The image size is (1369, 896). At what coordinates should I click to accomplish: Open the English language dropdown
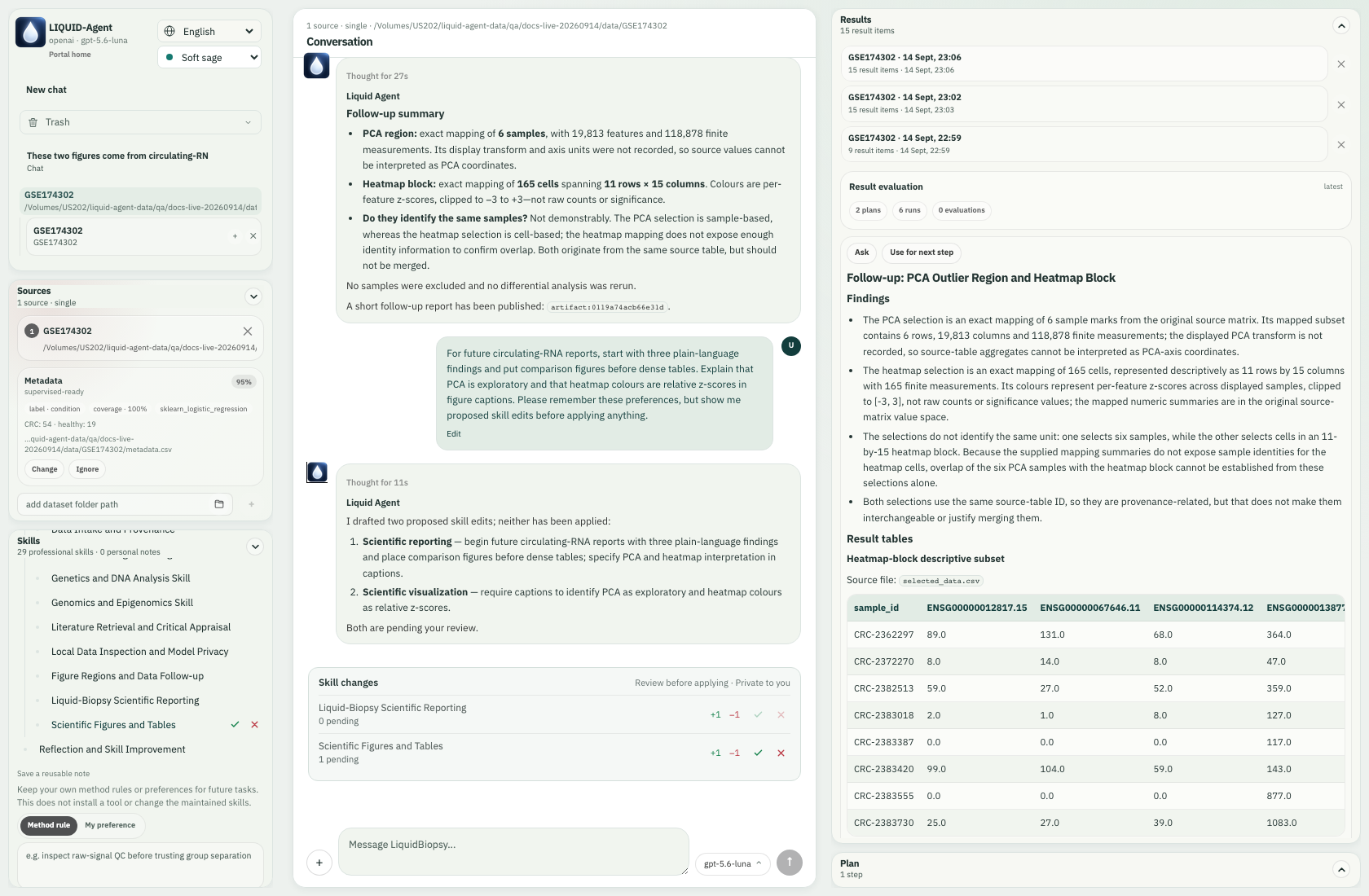point(209,31)
